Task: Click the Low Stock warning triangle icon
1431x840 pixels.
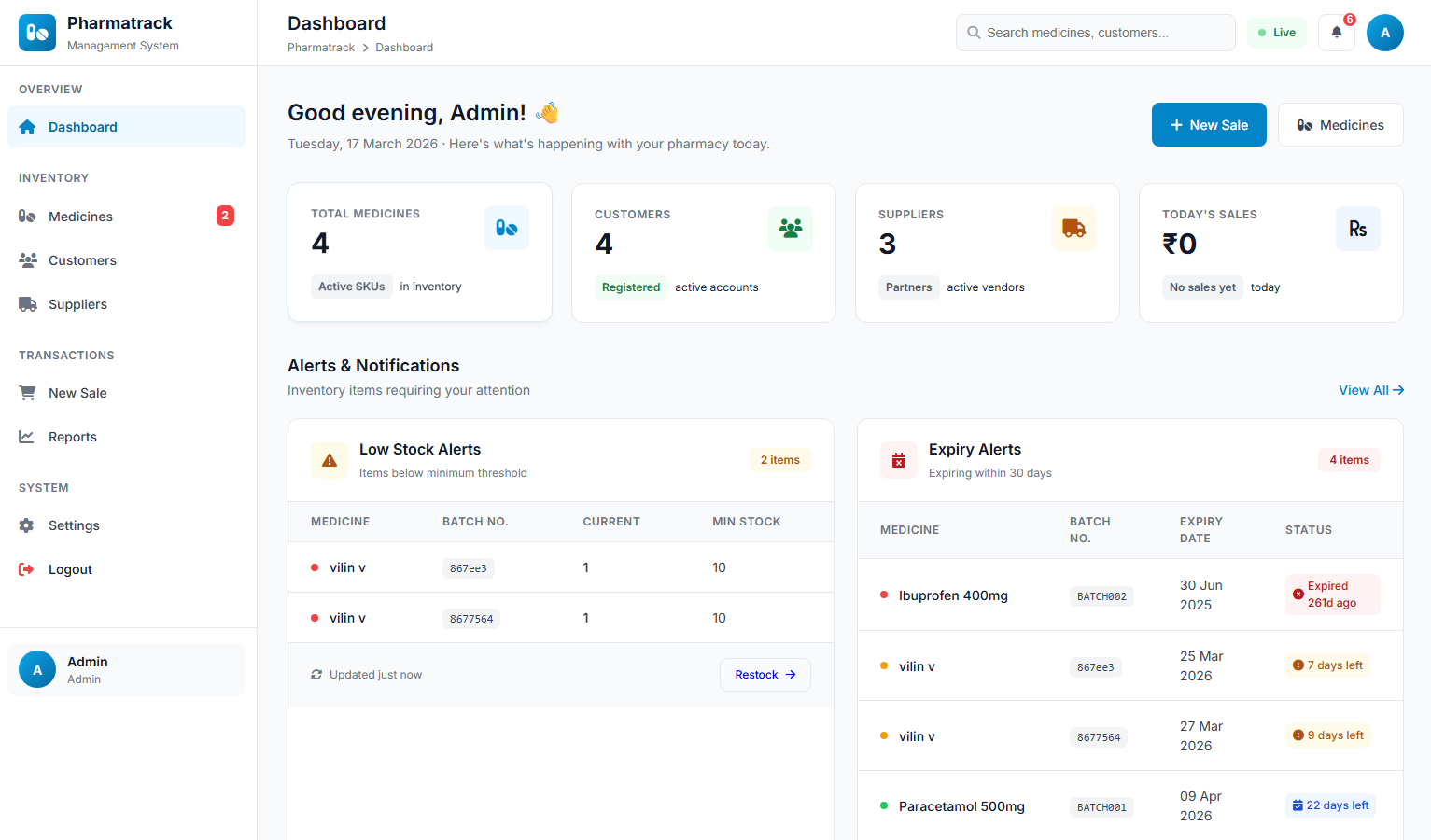Action: [330, 460]
